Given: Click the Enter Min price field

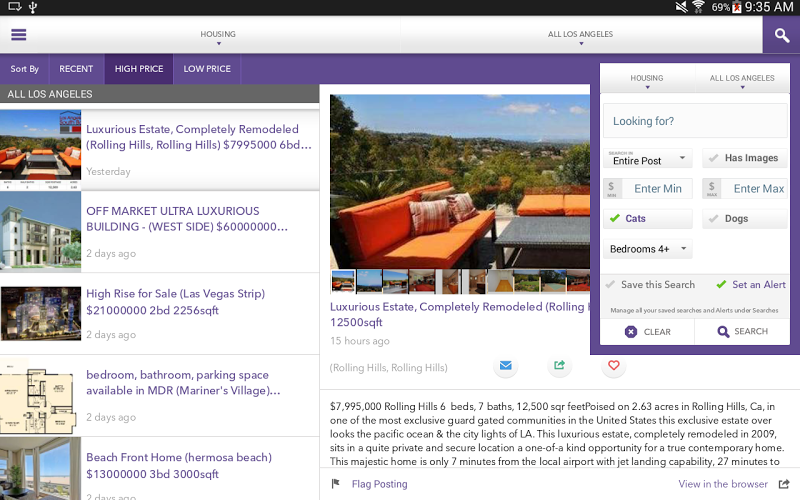Looking at the screenshot, I should [x=647, y=189].
